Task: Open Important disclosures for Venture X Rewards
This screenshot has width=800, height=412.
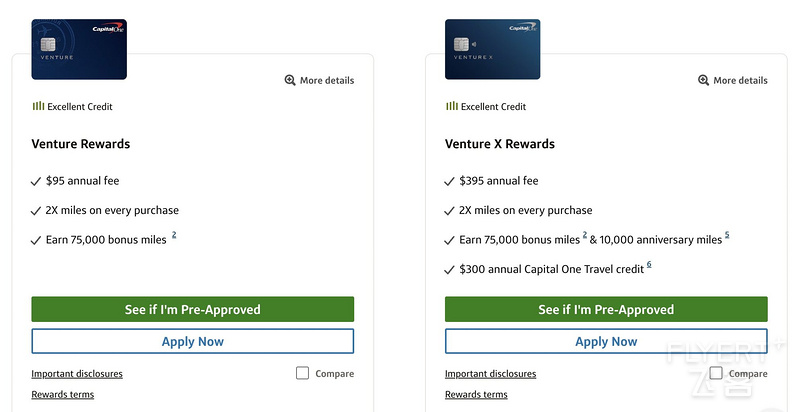Action: 490,374
